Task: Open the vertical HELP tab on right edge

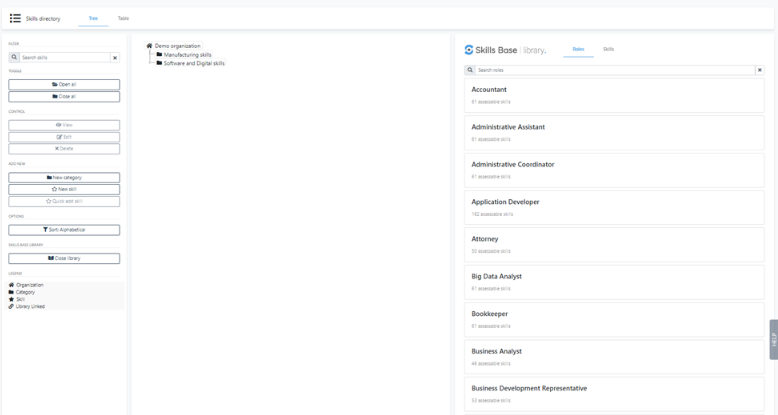Action: pos(772,340)
